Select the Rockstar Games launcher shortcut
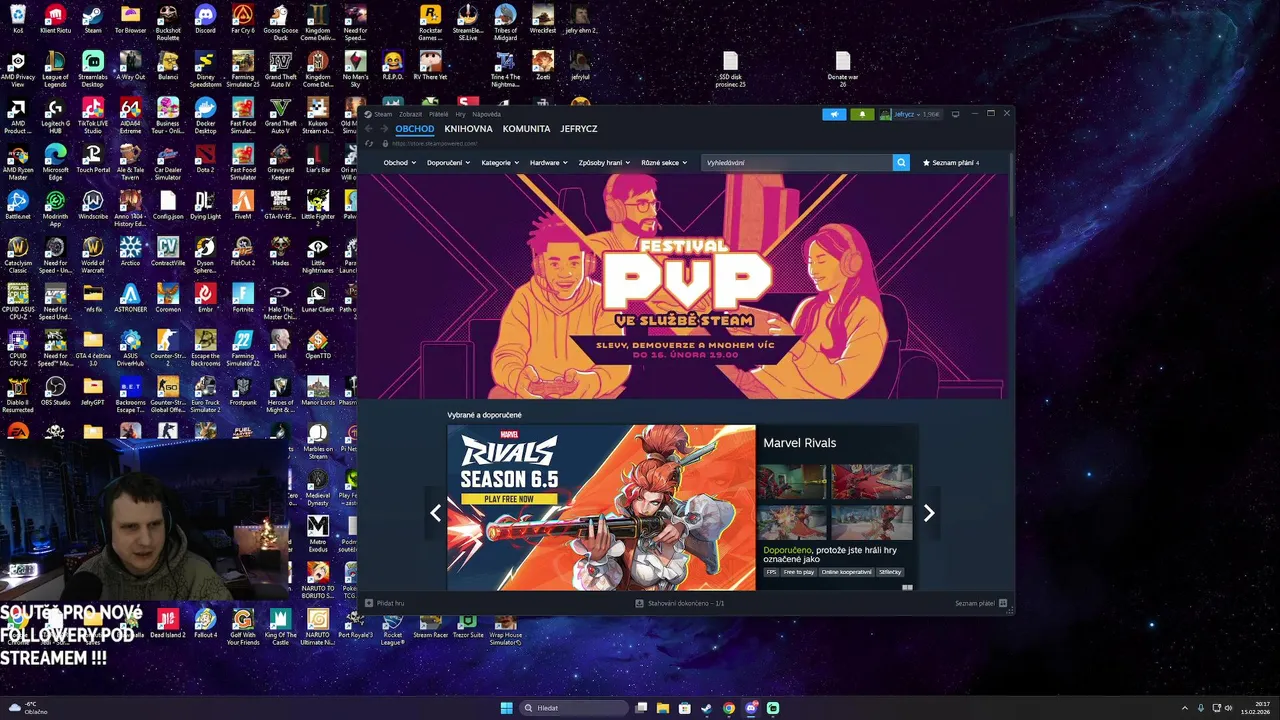The width and height of the screenshot is (1280, 720). (x=430, y=23)
